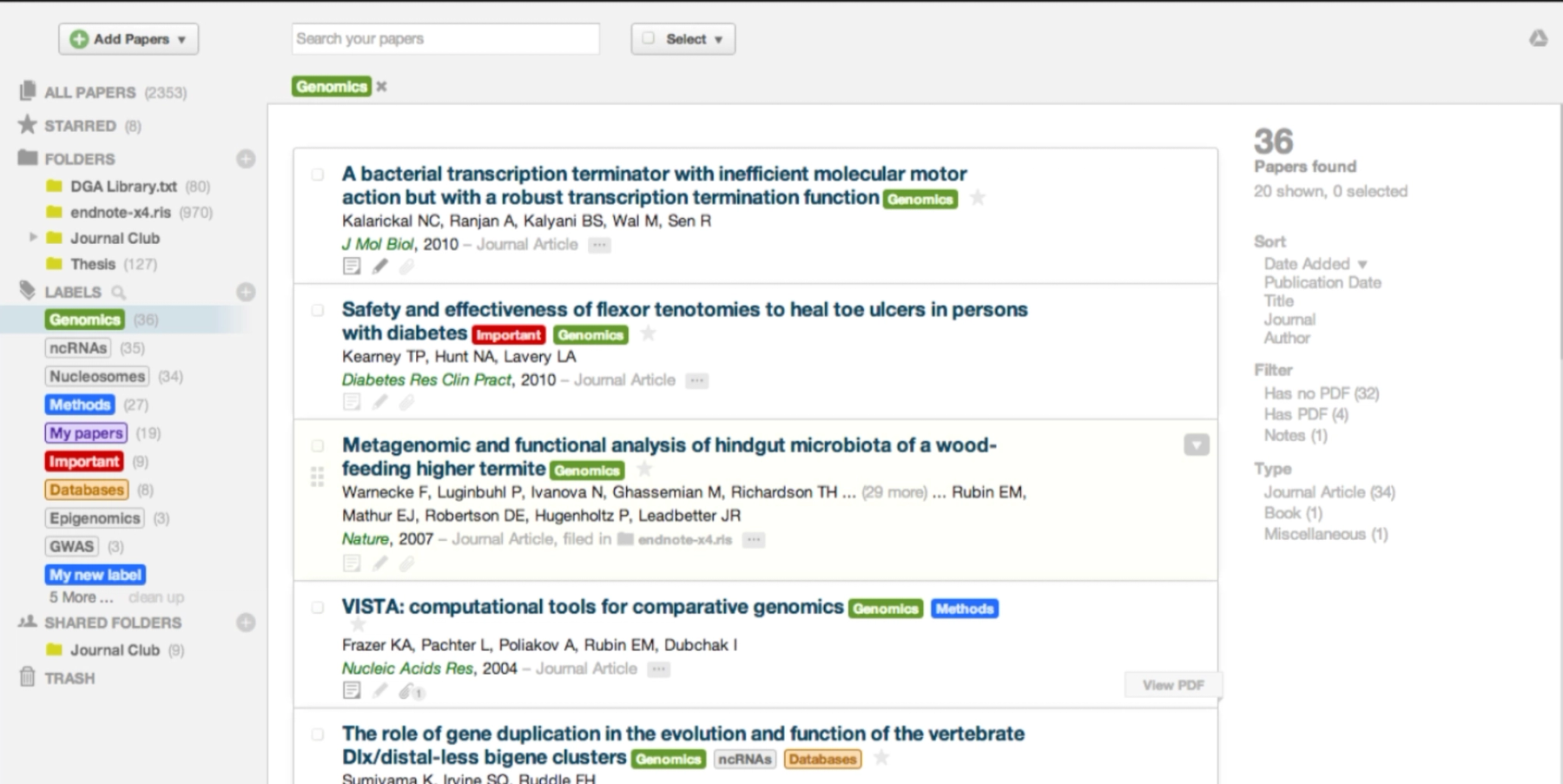Sort by Date Added
The width and height of the screenshot is (1563, 784).
click(1307, 263)
